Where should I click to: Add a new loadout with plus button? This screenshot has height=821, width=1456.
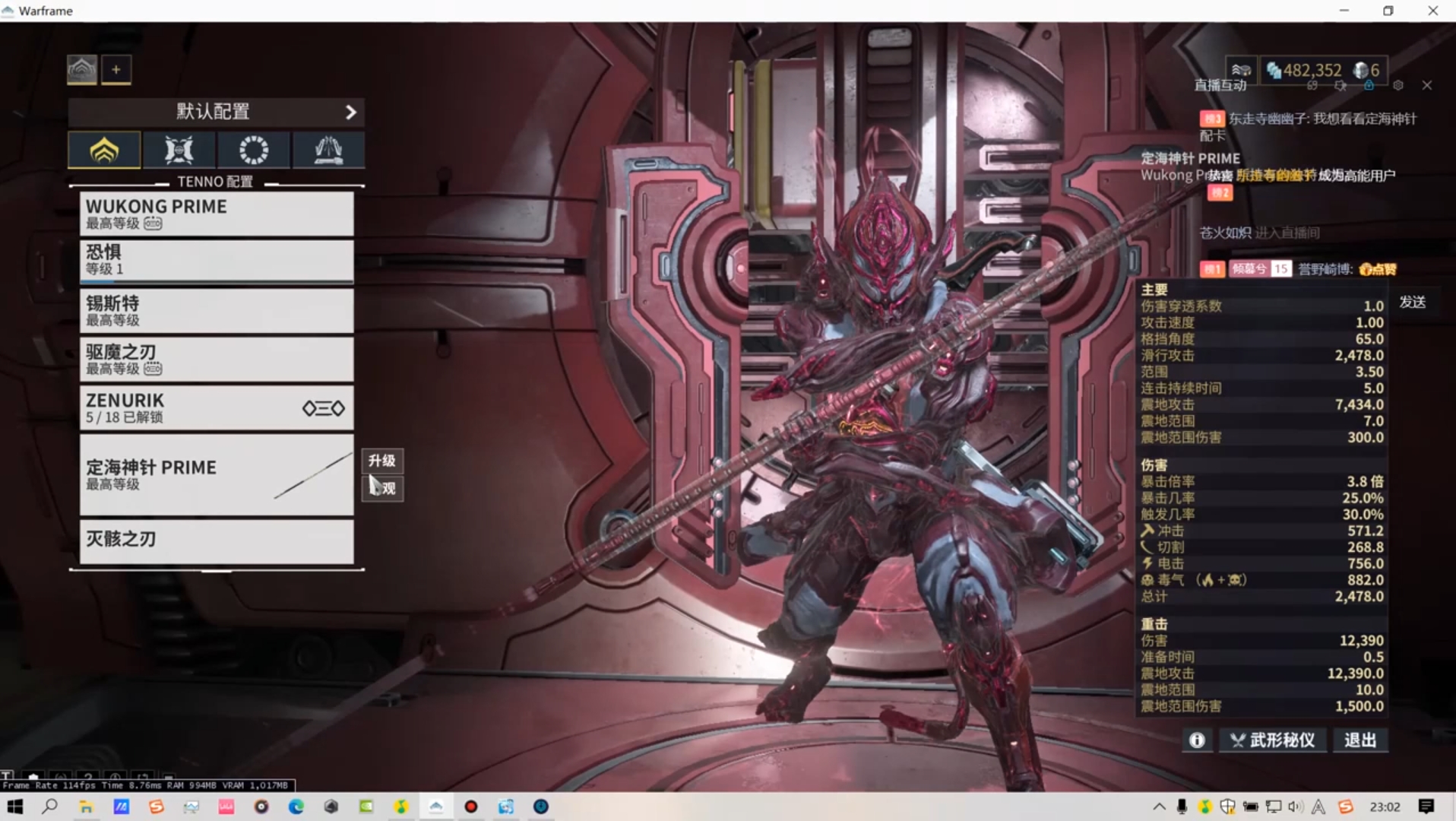click(x=116, y=69)
